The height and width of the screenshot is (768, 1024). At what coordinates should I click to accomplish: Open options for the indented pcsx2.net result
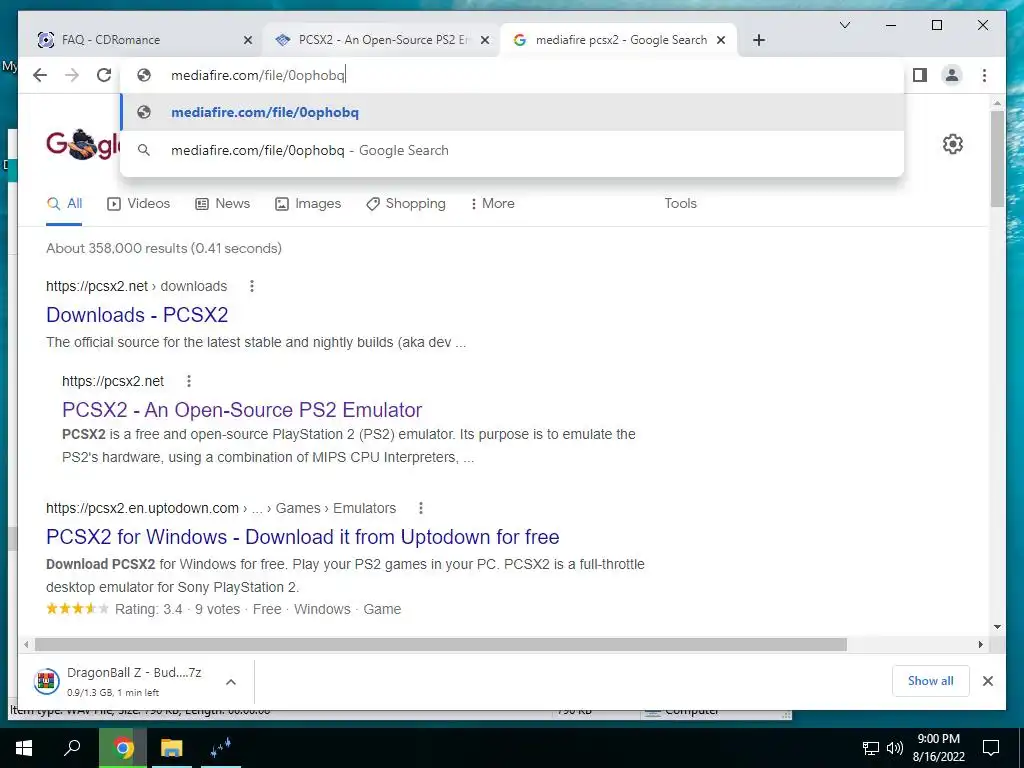[x=189, y=381]
